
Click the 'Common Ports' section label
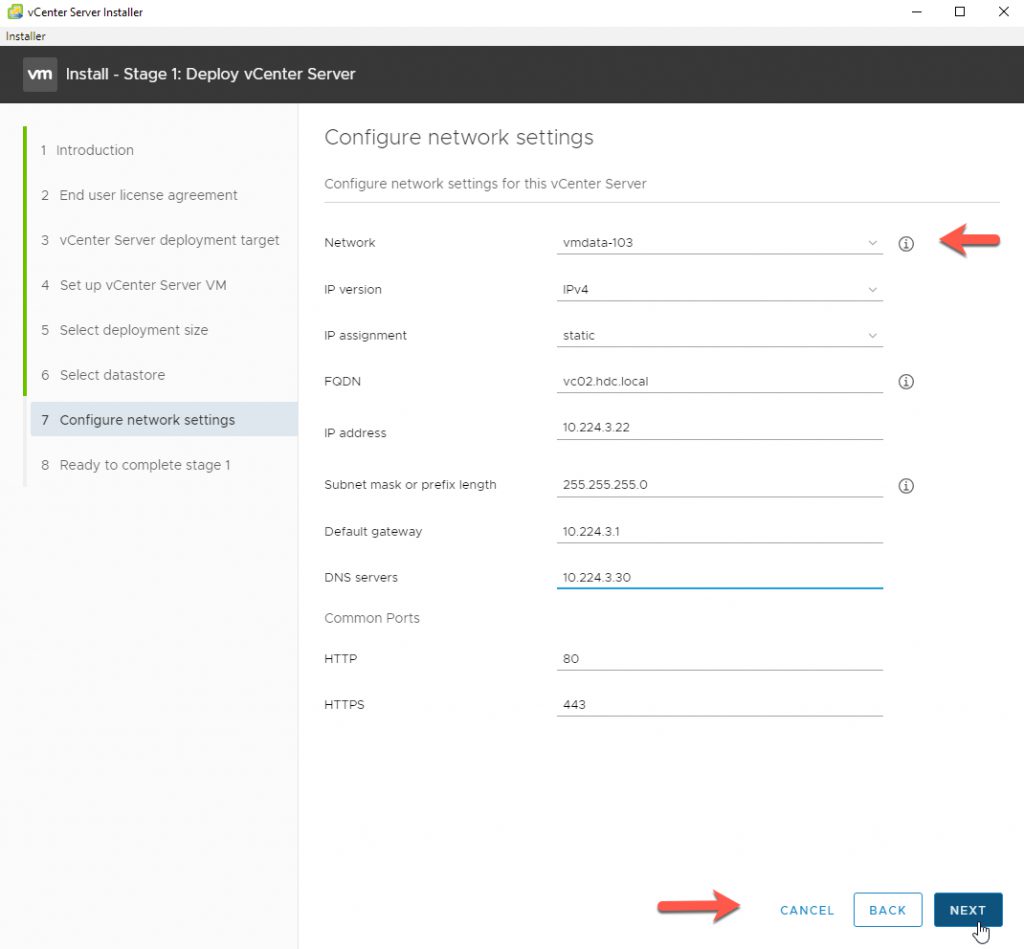pos(372,618)
